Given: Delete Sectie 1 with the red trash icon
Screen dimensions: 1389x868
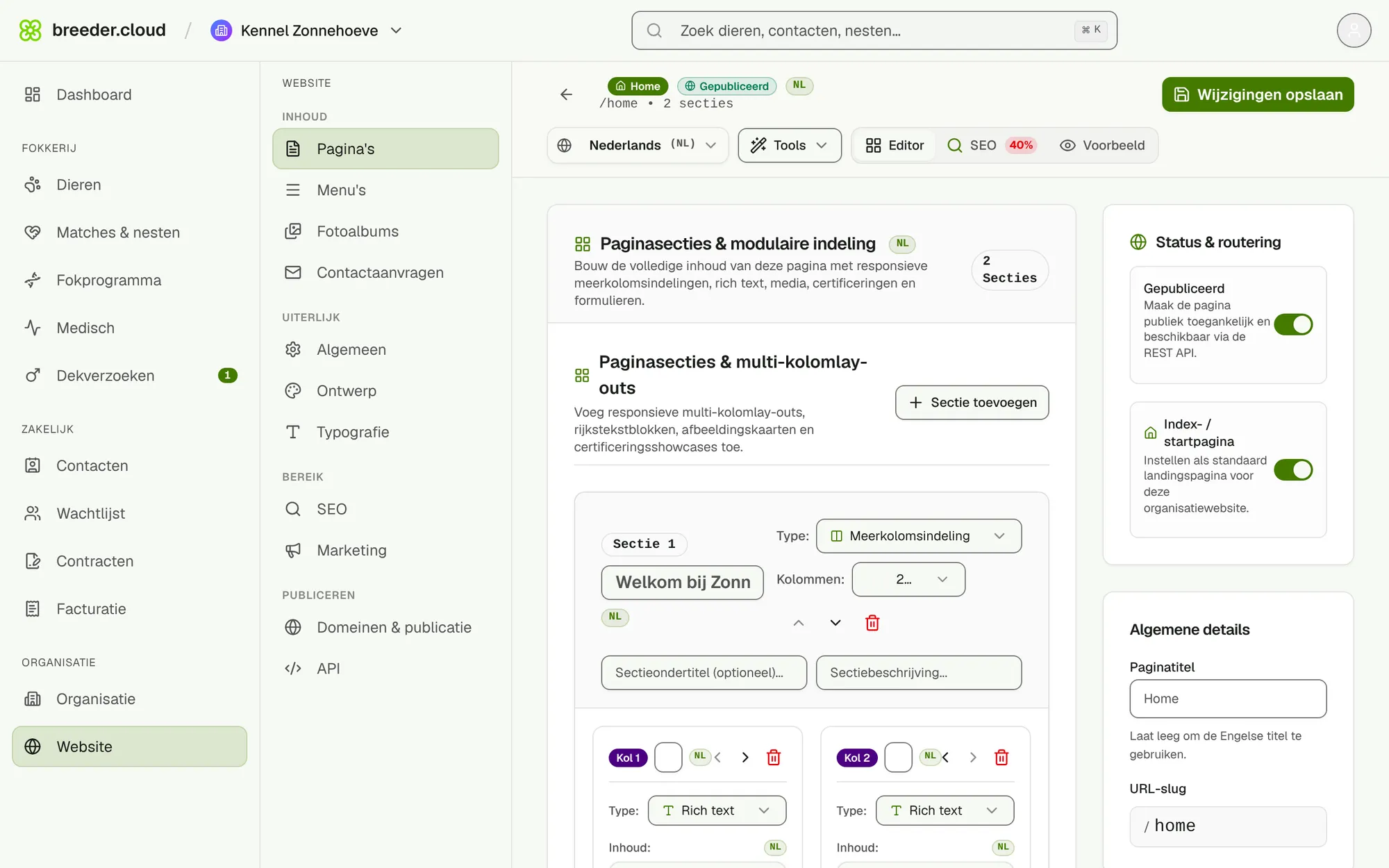Looking at the screenshot, I should pyautogui.click(x=872, y=623).
